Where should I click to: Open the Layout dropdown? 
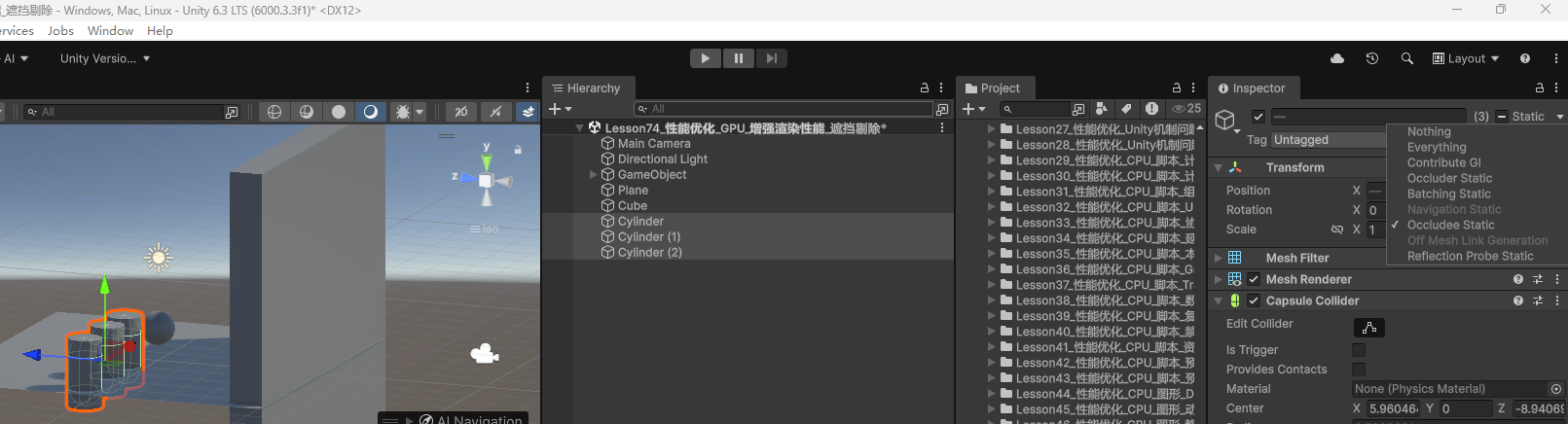point(1466,58)
